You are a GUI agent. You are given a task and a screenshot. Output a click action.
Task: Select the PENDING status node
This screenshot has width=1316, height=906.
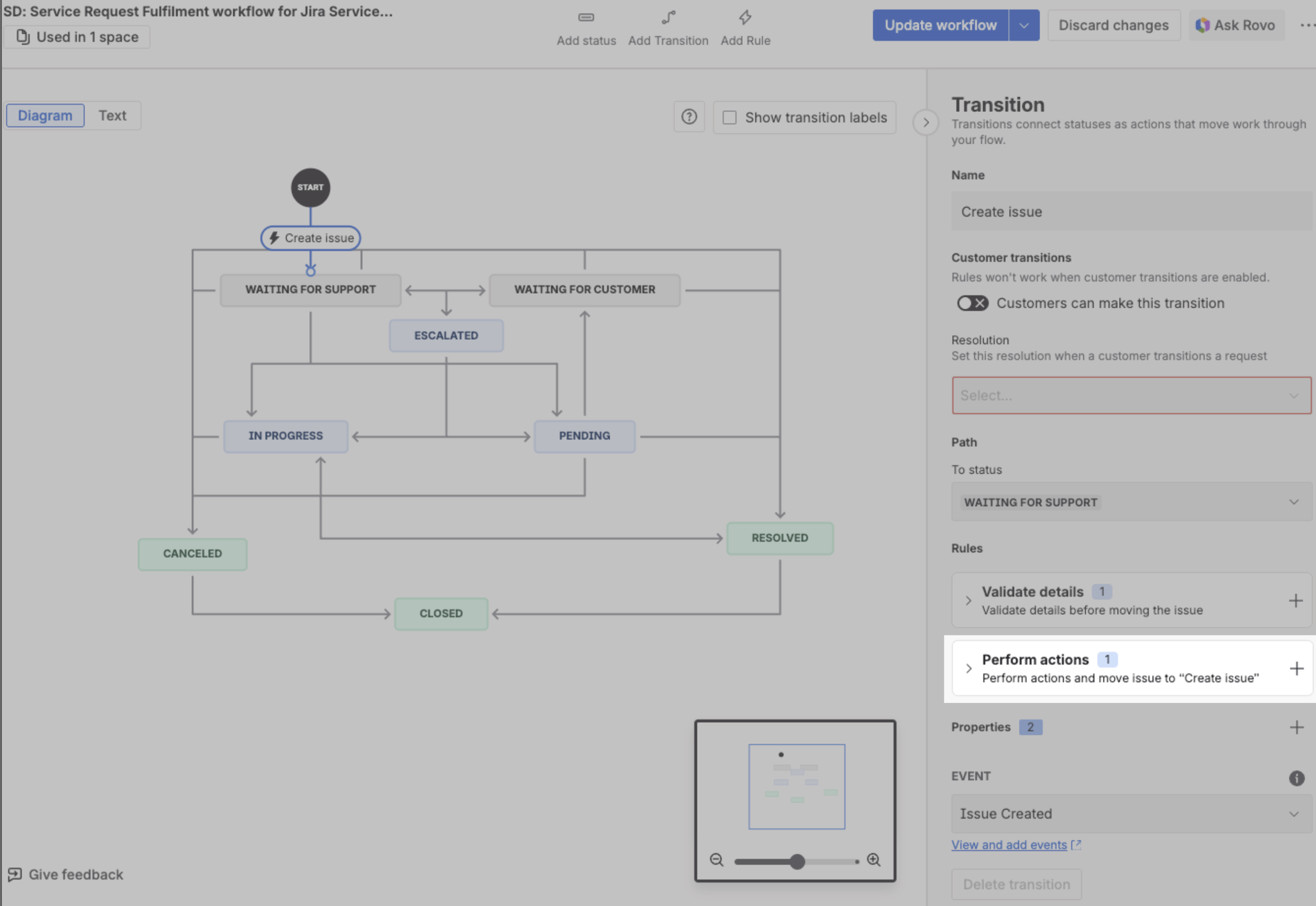[x=585, y=436]
